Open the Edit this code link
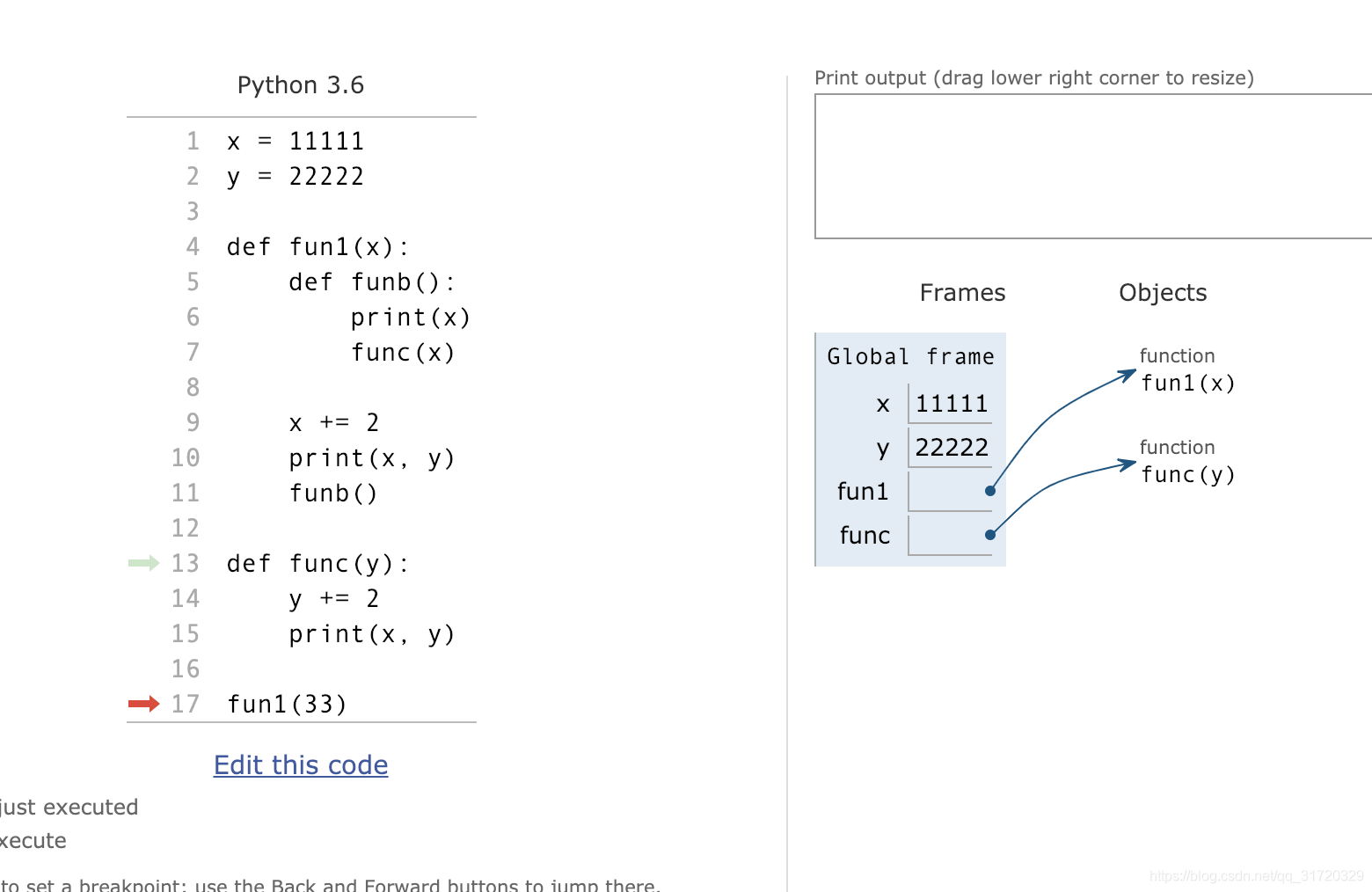This screenshot has height=892, width=1372. (x=301, y=764)
